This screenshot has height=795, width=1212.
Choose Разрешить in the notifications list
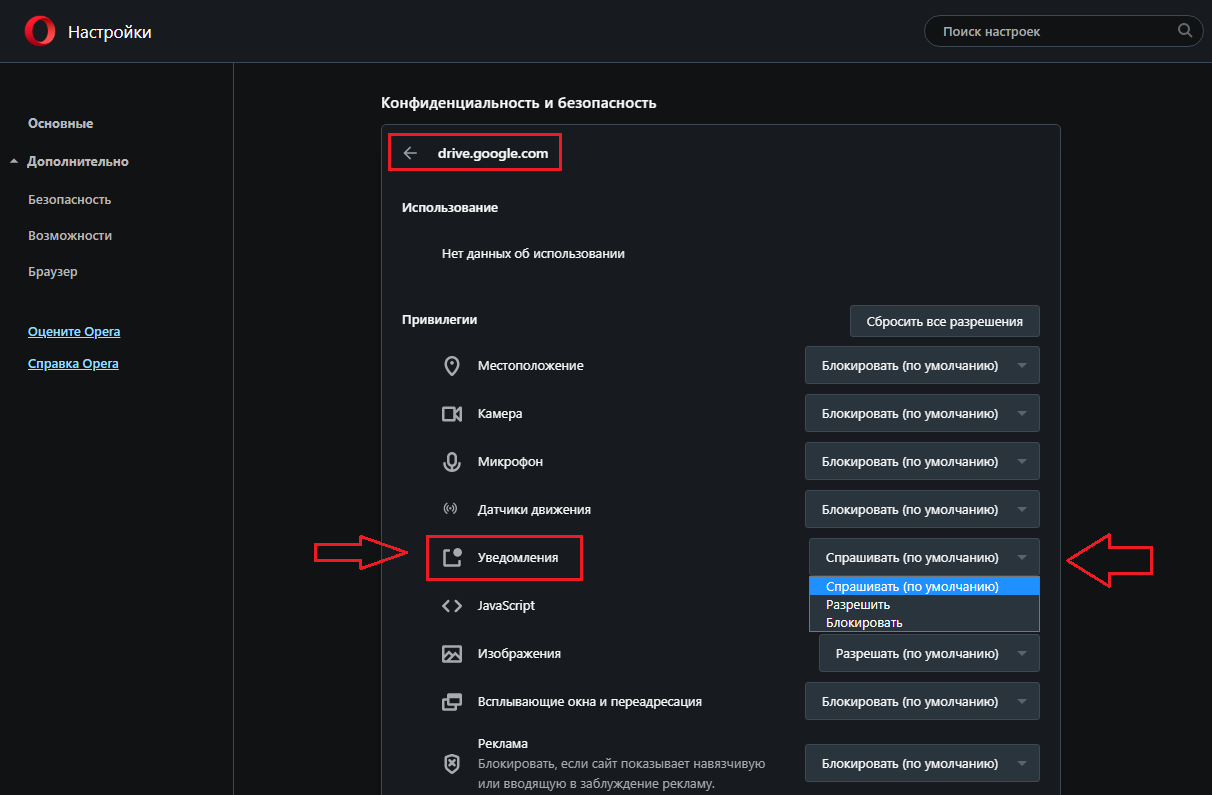coord(924,605)
